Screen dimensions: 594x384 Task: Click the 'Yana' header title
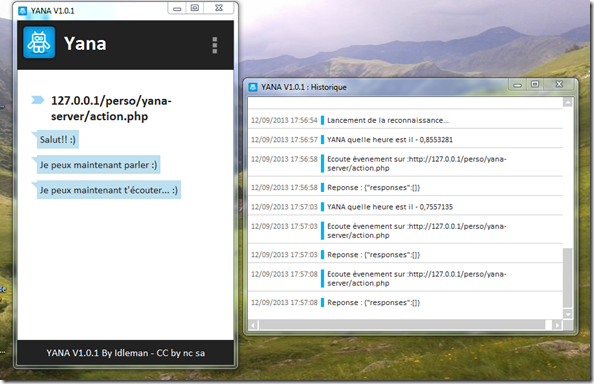pos(85,44)
